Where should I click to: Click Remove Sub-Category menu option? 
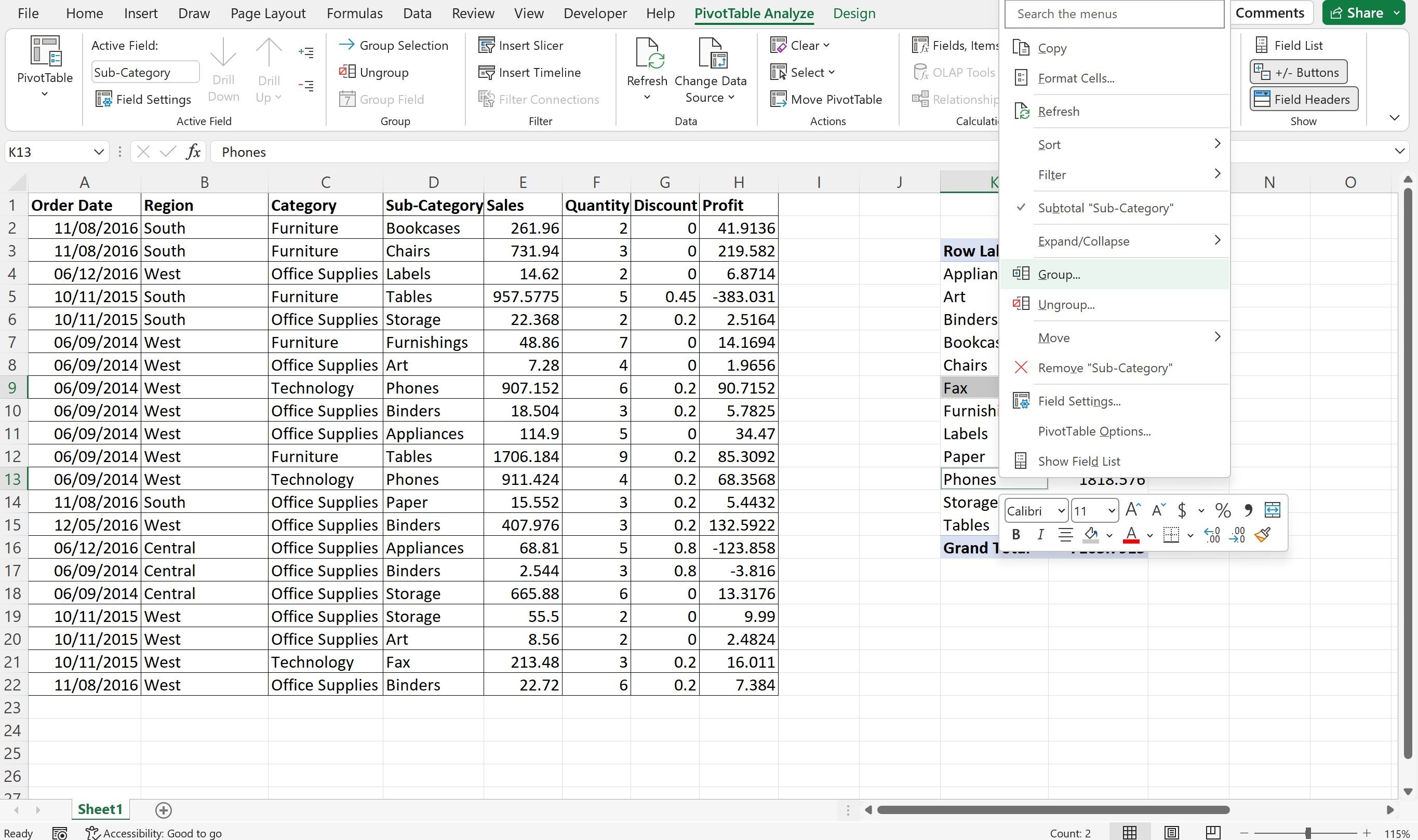click(x=1104, y=367)
